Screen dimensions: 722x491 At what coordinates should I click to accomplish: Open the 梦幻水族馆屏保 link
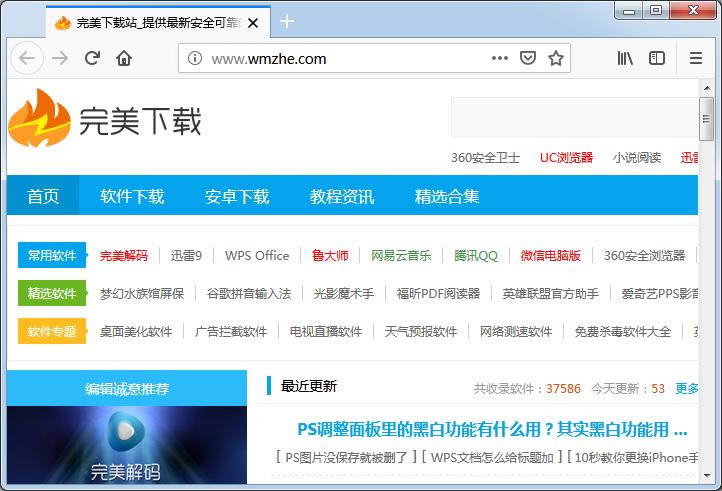142,293
